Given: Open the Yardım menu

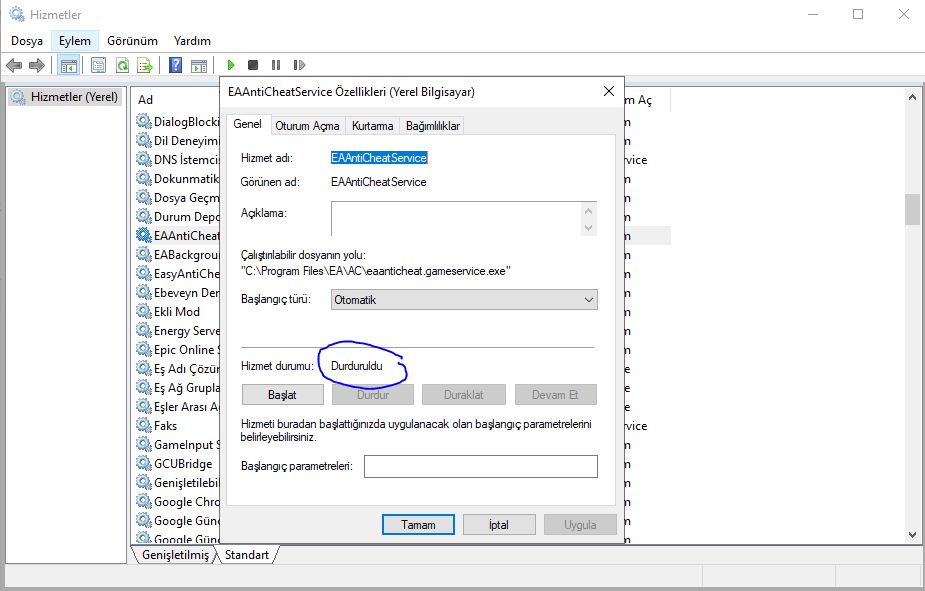Looking at the screenshot, I should [192, 41].
